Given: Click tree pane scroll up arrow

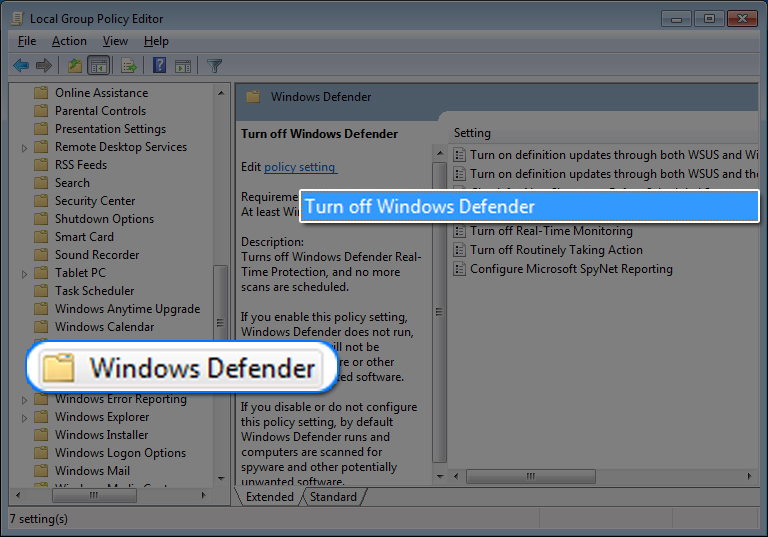Looking at the screenshot, I should point(221,93).
